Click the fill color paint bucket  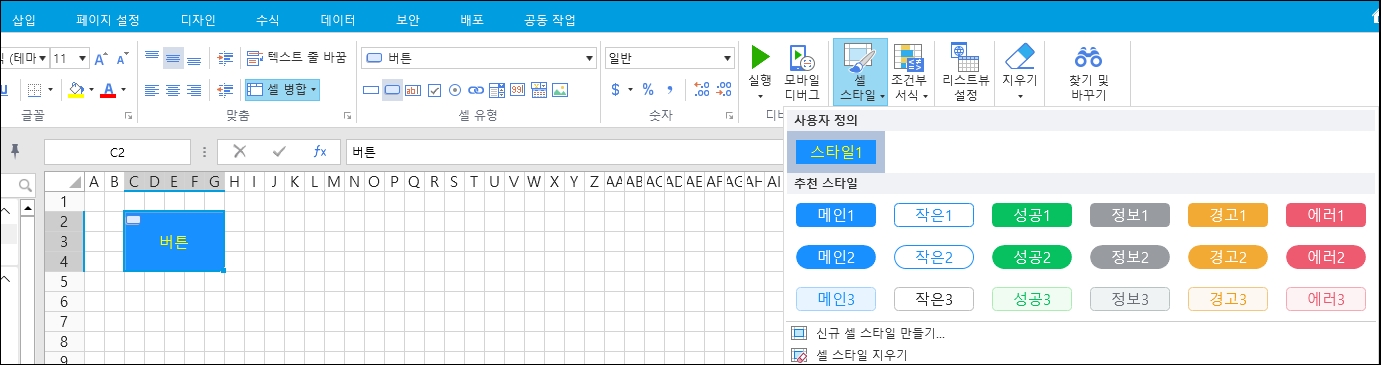(x=76, y=90)
